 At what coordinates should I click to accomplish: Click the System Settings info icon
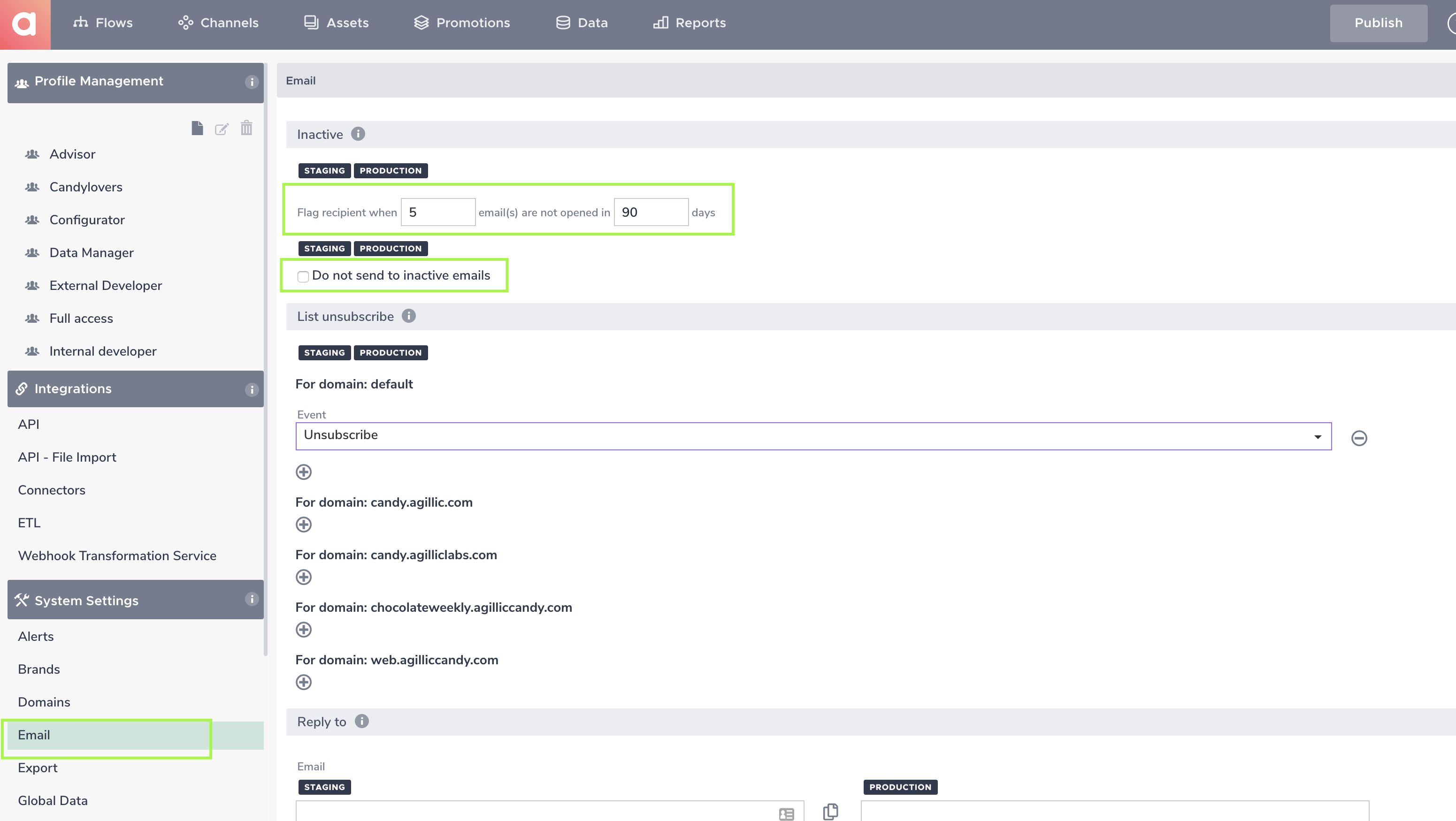click(252, 599)
